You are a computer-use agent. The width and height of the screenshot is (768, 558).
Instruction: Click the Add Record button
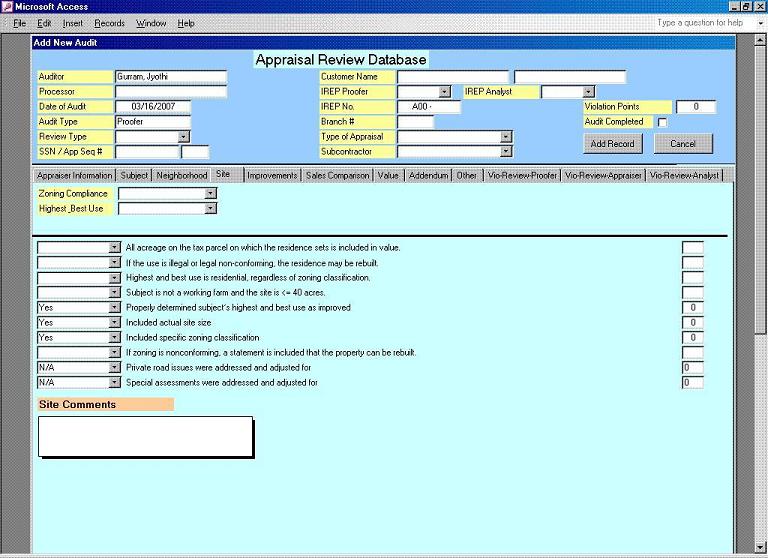(x=613, y=144)
